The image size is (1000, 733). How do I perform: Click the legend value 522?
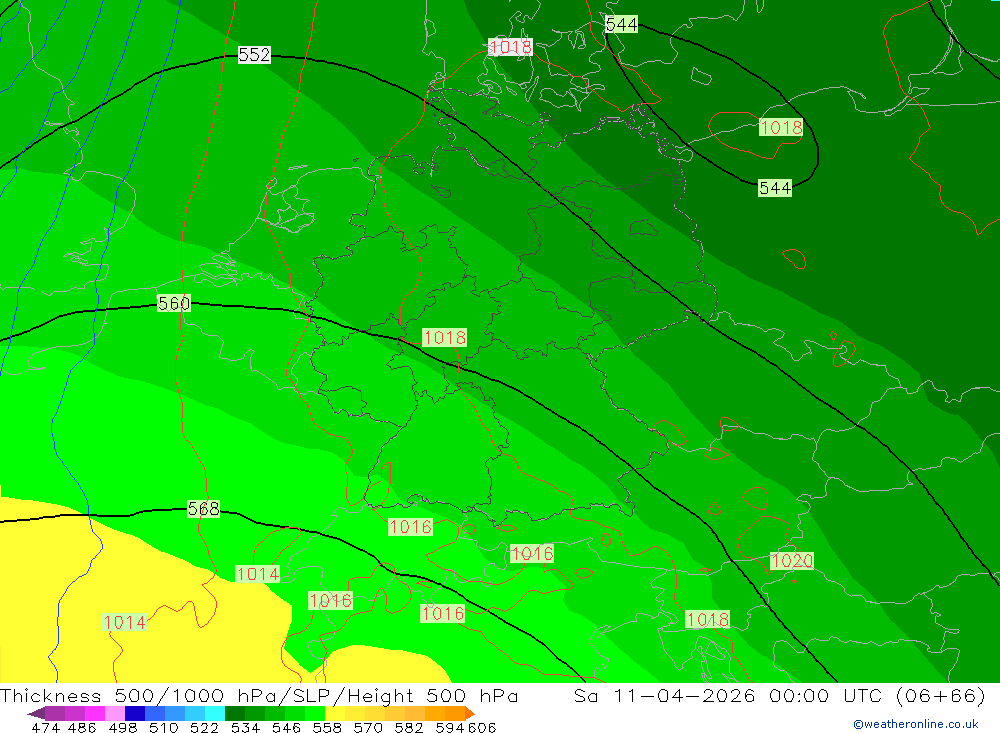coord(204,727)
